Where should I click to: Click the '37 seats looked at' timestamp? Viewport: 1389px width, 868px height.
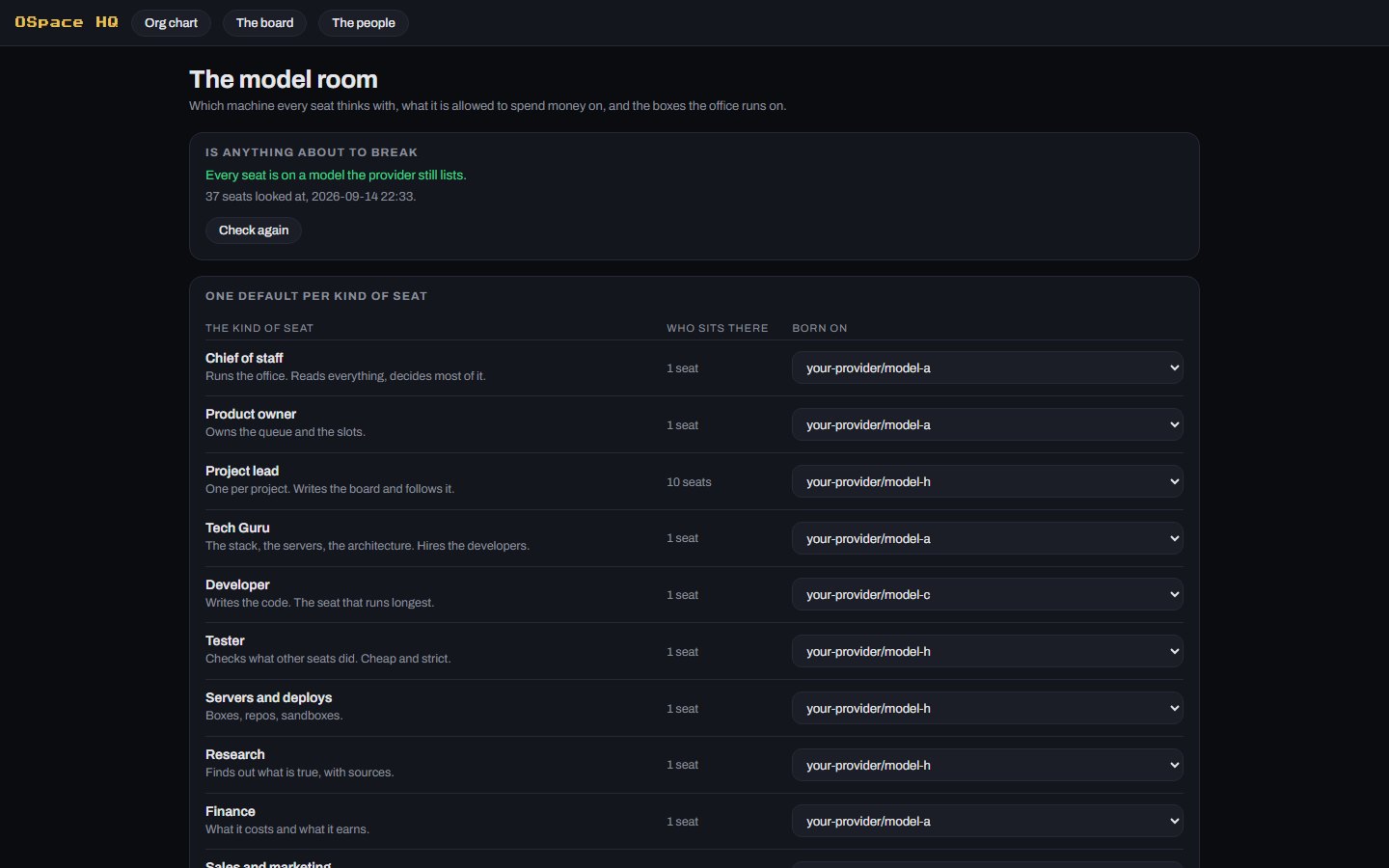point(311,197)
